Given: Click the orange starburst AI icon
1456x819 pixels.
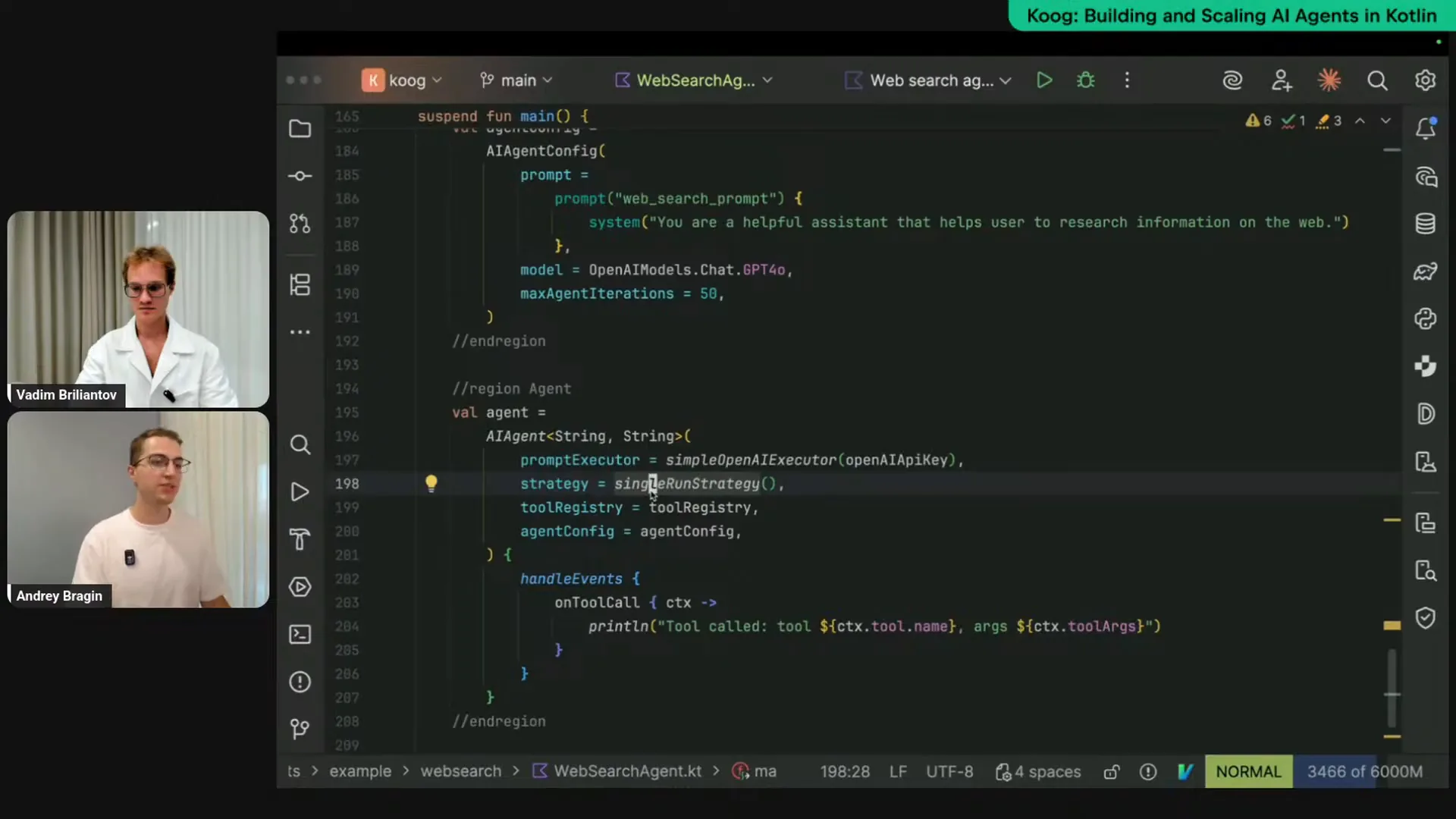Looking at the screenshot, I should click(x=1329, y=80).
